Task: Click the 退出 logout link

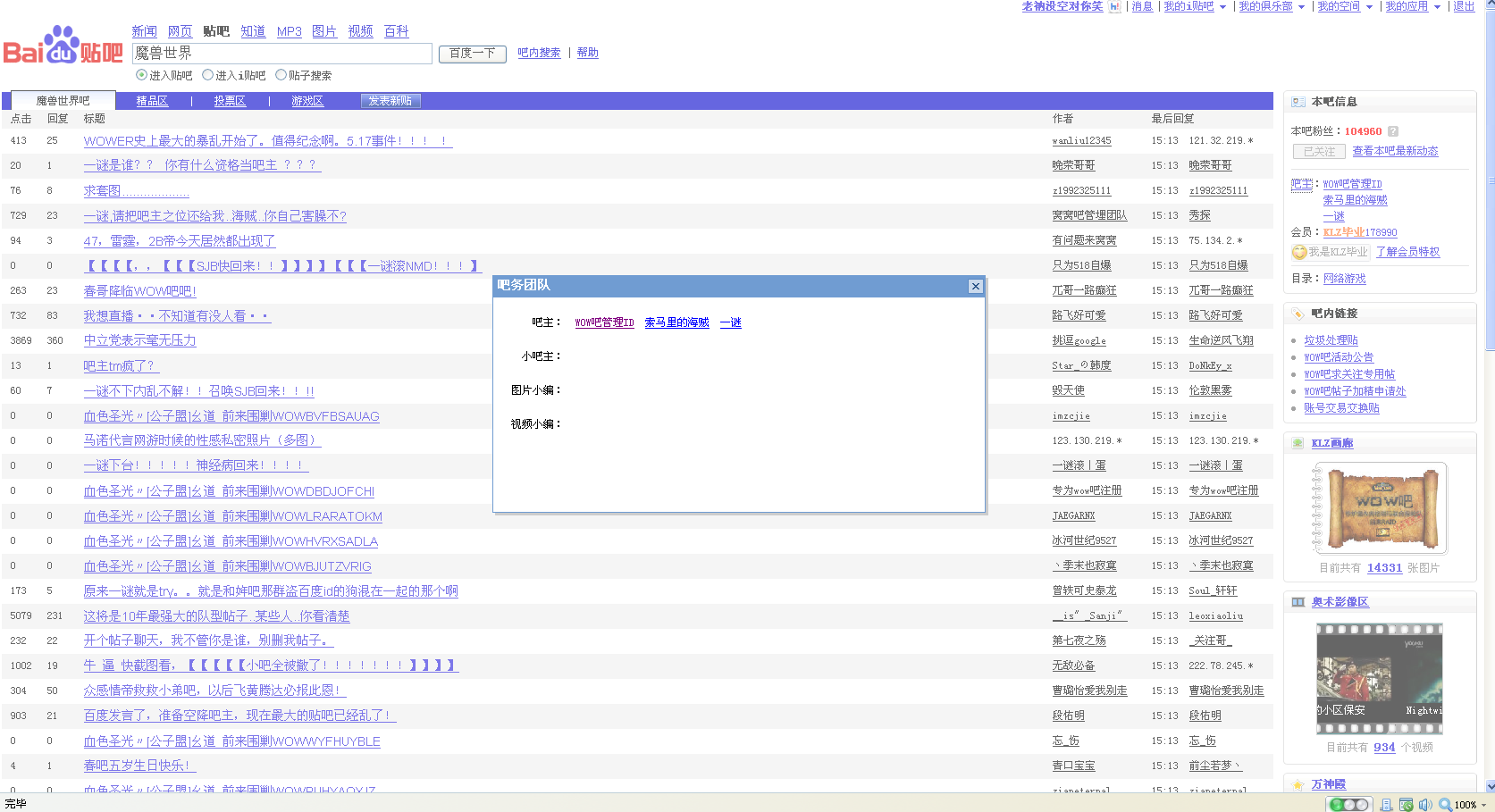Action: click(x=1464, y=6)
